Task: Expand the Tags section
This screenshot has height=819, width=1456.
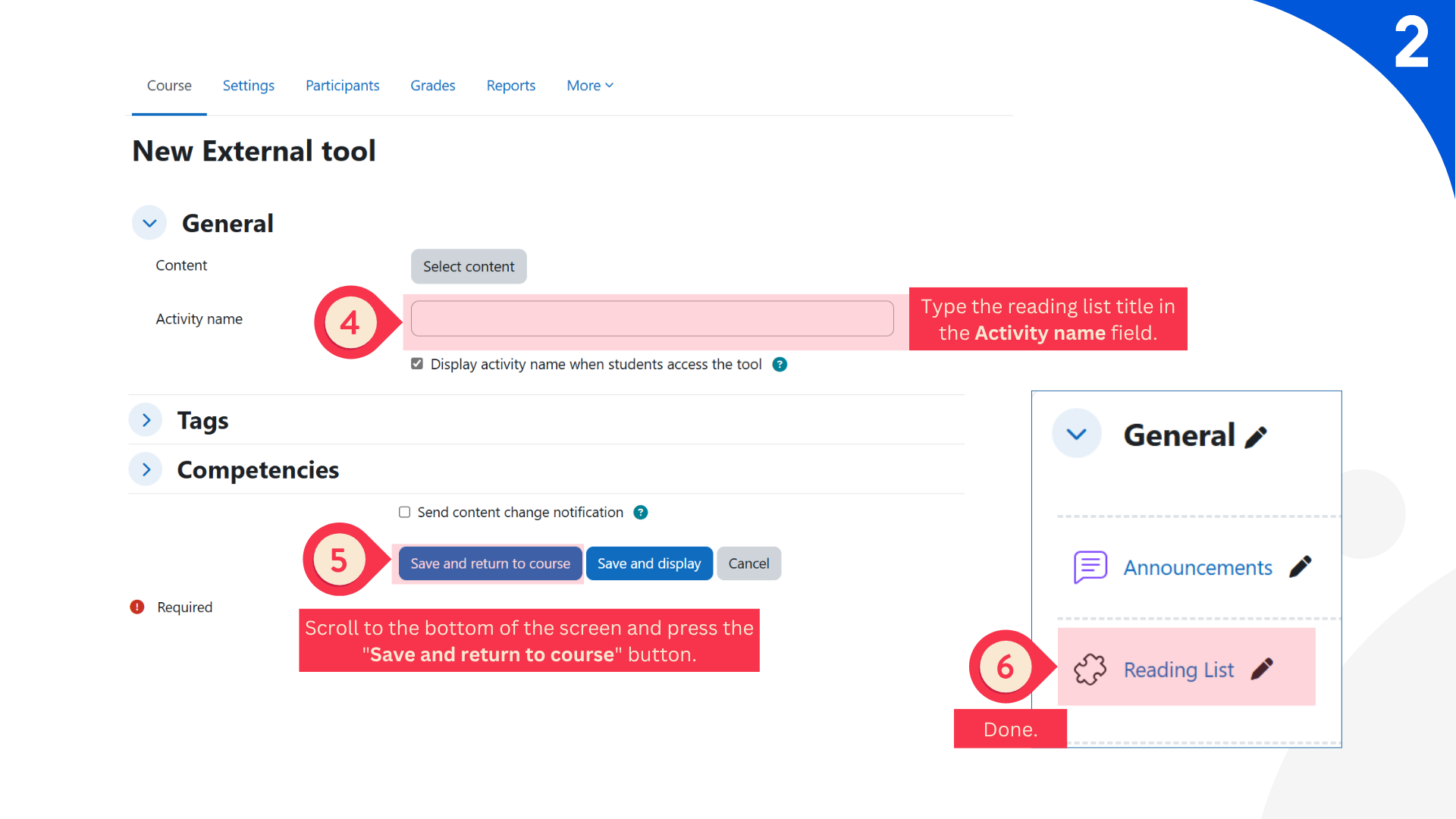Action: coord(146,420)
